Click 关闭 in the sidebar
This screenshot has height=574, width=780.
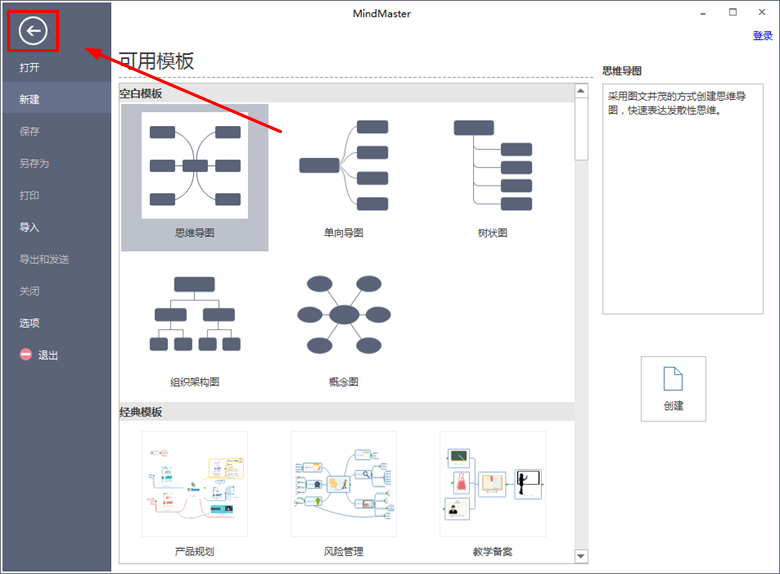click(x=29, y=290)
